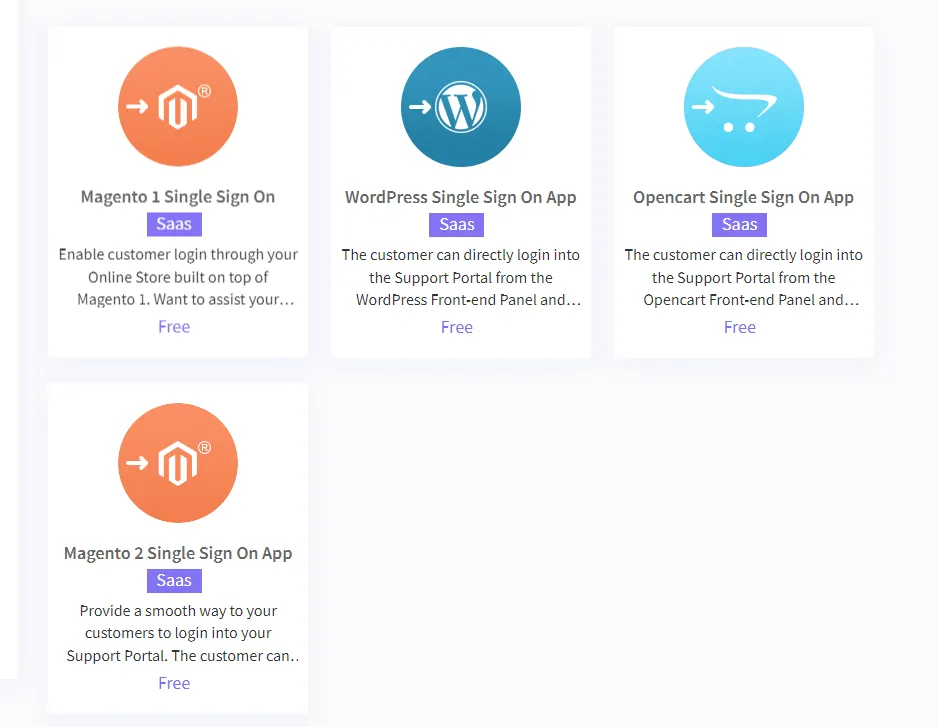Screen dimensions: 938x727
Task: Open the Opencart cart circle icon
Action: point(744,107)
